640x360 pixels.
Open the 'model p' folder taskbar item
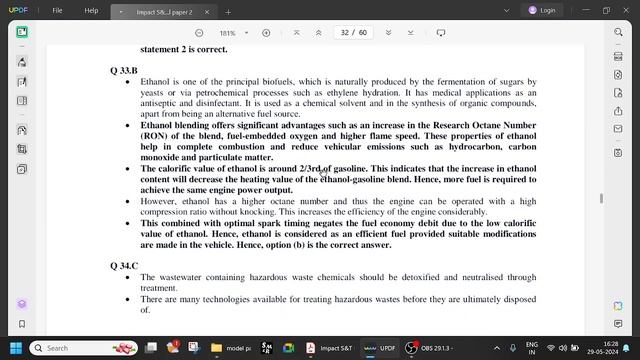click(231, 348)
